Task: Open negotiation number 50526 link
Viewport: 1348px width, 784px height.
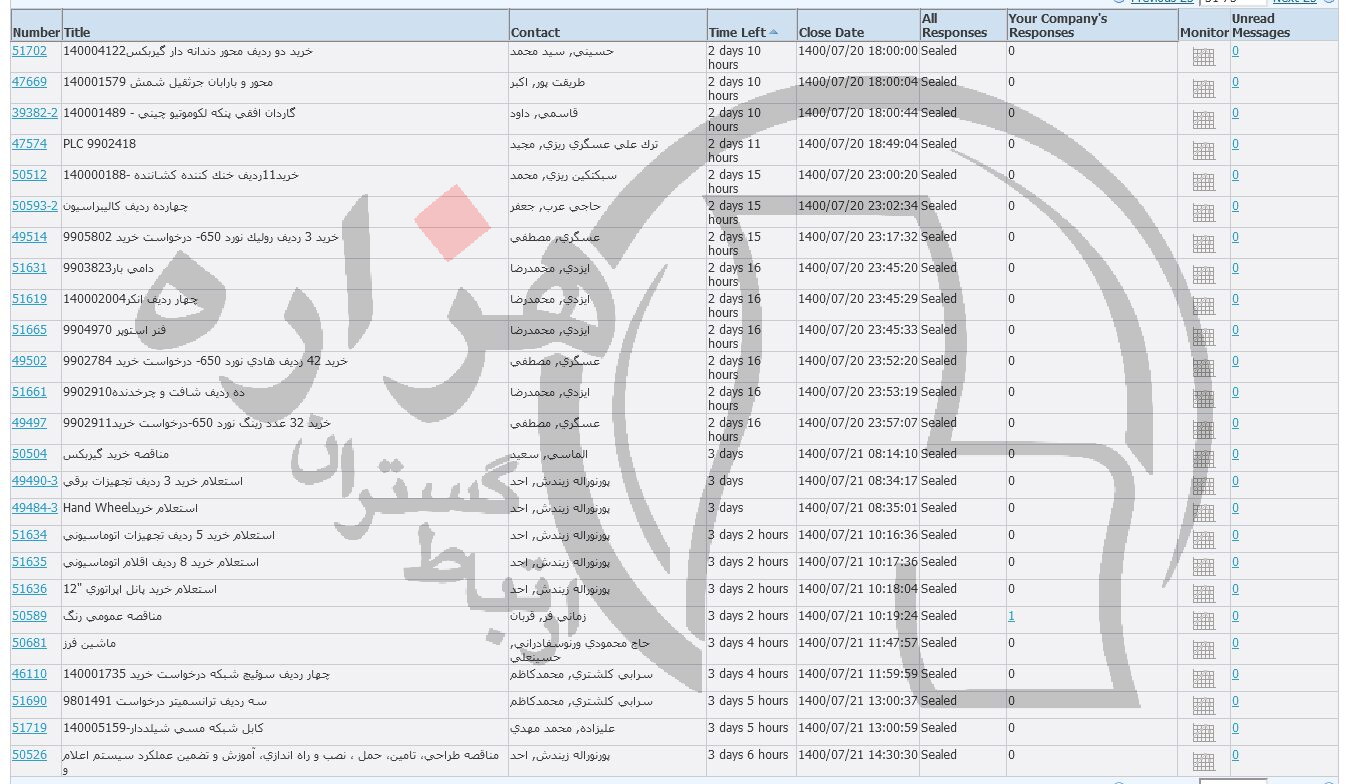Action: click(29, 755)
